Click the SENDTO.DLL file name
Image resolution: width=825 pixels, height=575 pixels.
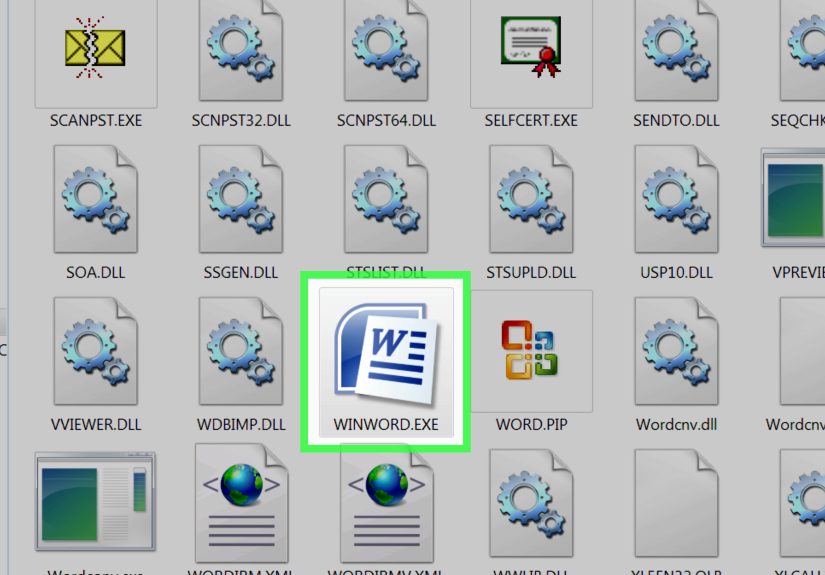[677, 120]
